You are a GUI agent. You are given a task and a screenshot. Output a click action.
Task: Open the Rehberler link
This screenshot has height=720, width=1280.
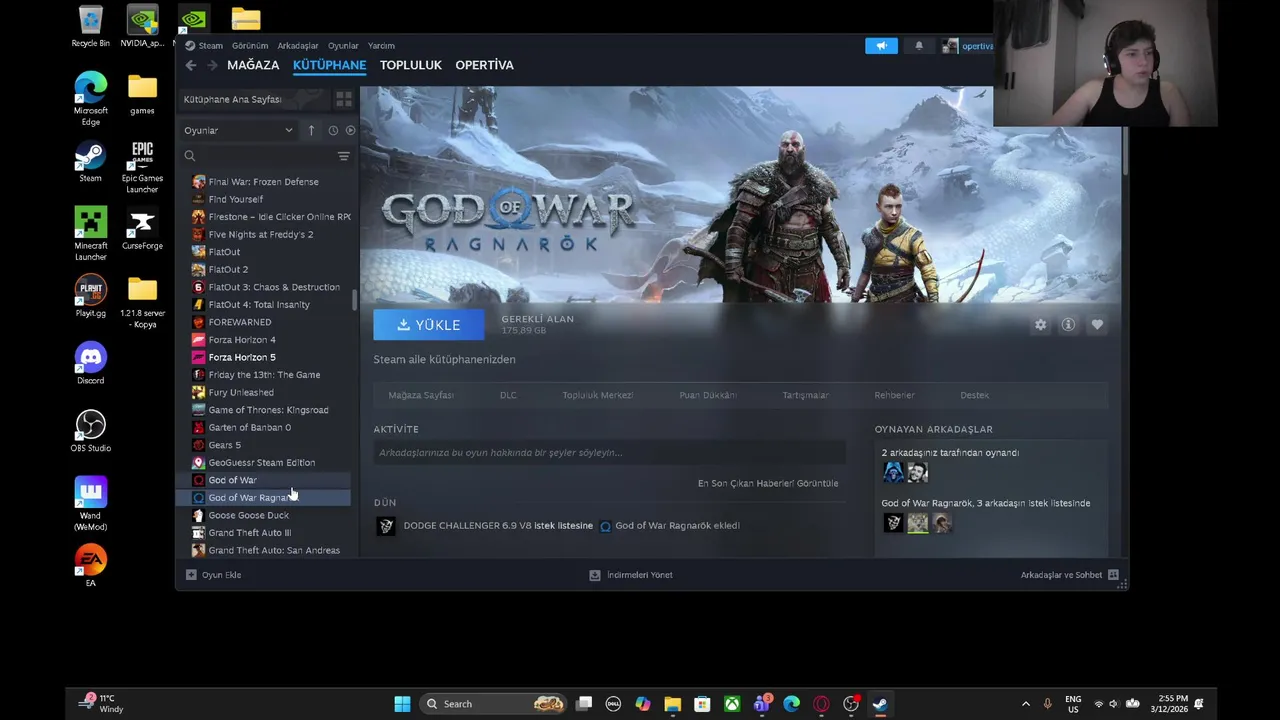(894, 395)
